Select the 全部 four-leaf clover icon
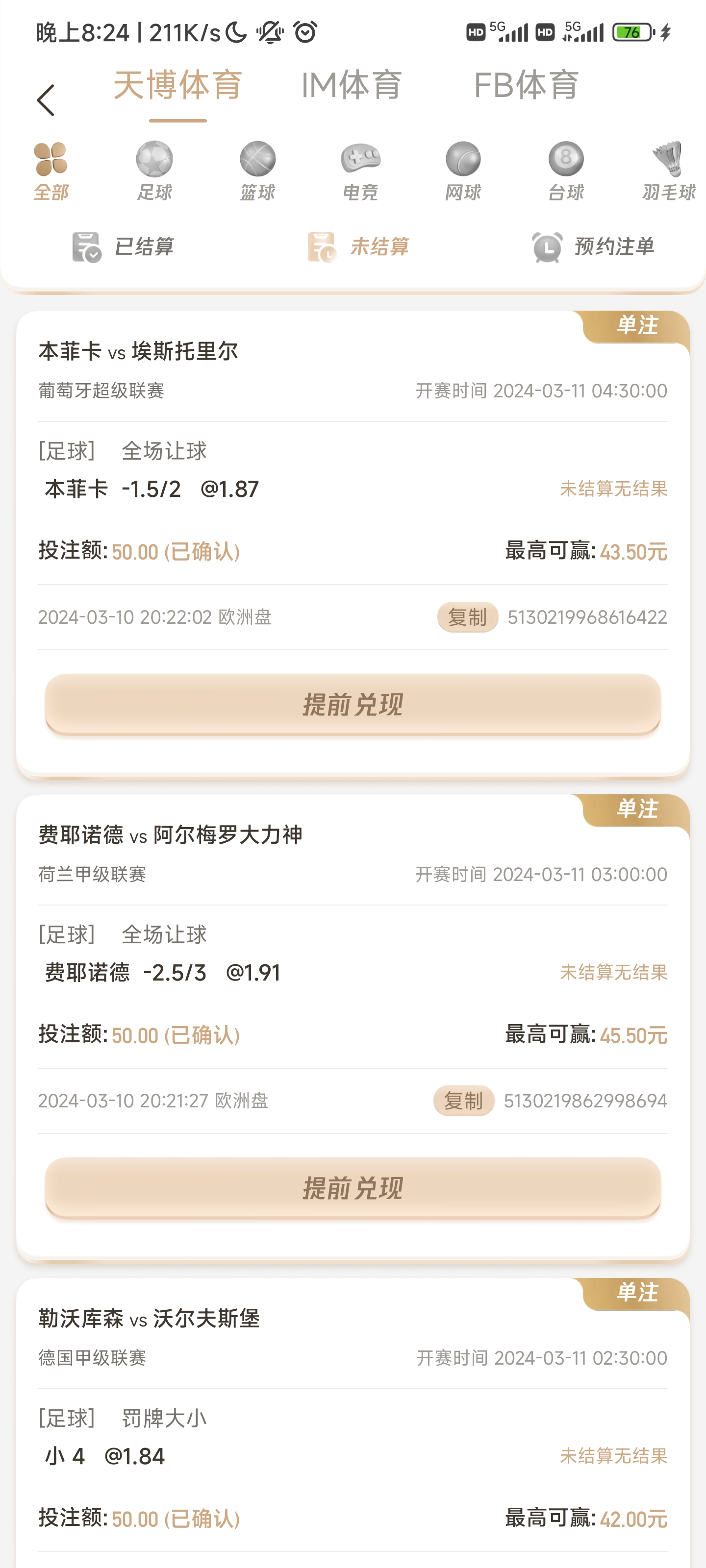The width and height of the screenshot is (706, 1568). [x=51, y=159]
